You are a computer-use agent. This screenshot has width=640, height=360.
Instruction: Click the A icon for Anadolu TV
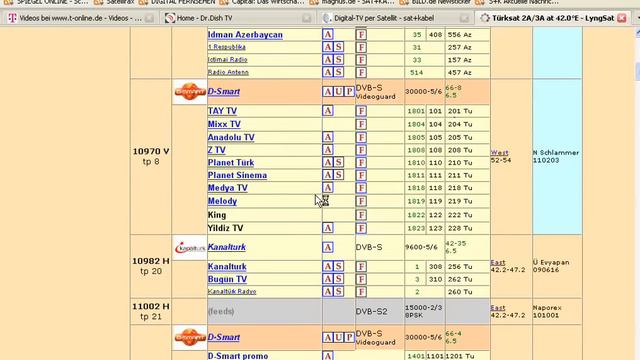point(328,137)
